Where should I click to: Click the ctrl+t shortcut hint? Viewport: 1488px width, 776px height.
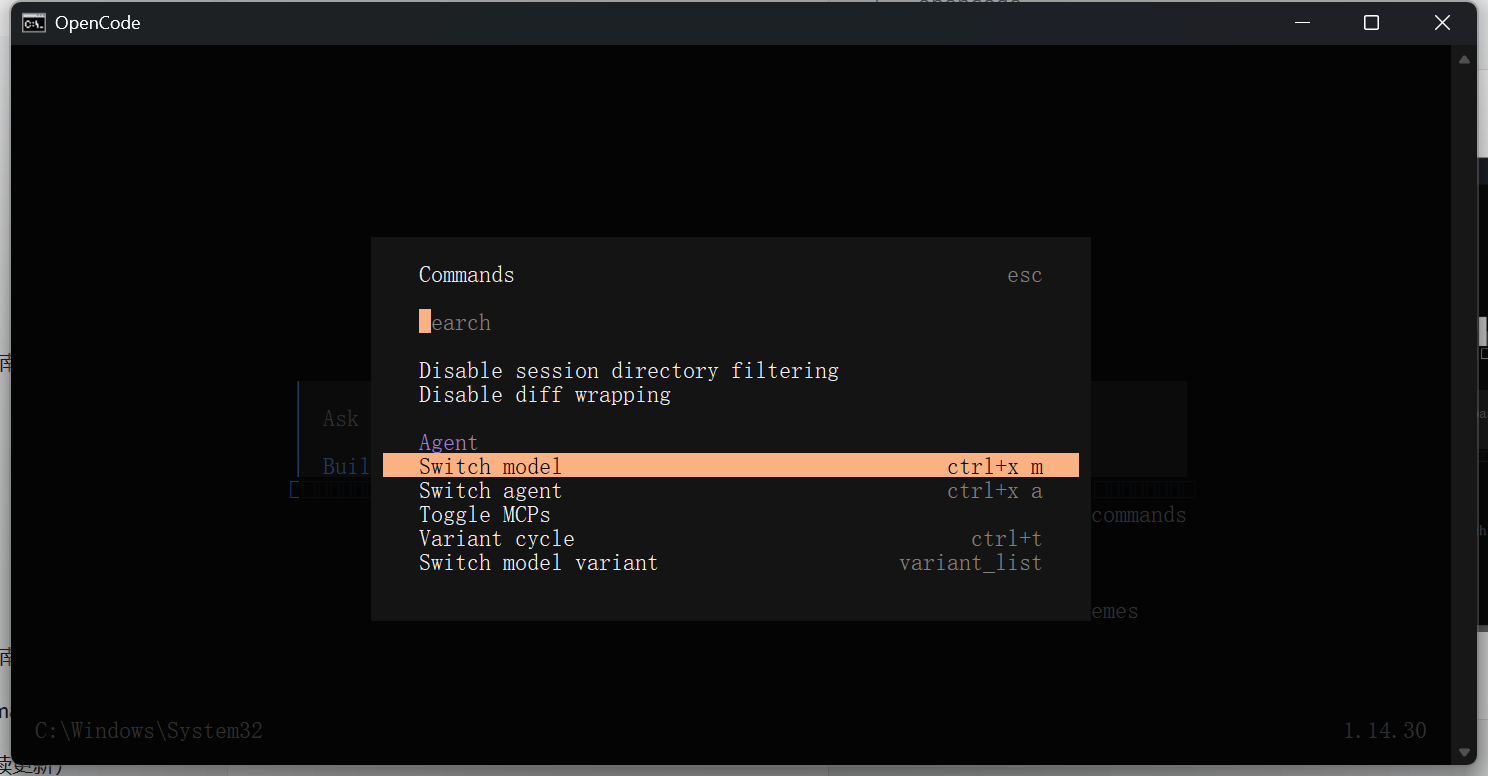pos(1007,538)
